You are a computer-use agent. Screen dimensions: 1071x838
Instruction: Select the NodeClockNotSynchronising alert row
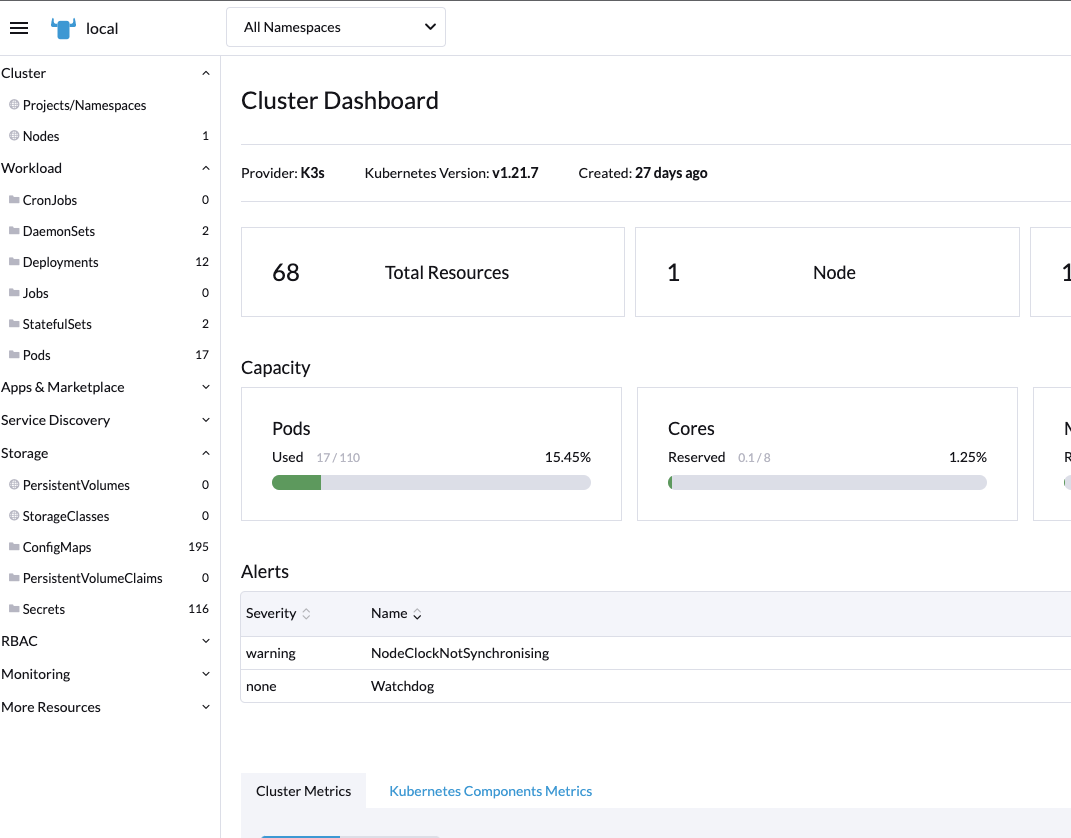(x=460, y=653)
